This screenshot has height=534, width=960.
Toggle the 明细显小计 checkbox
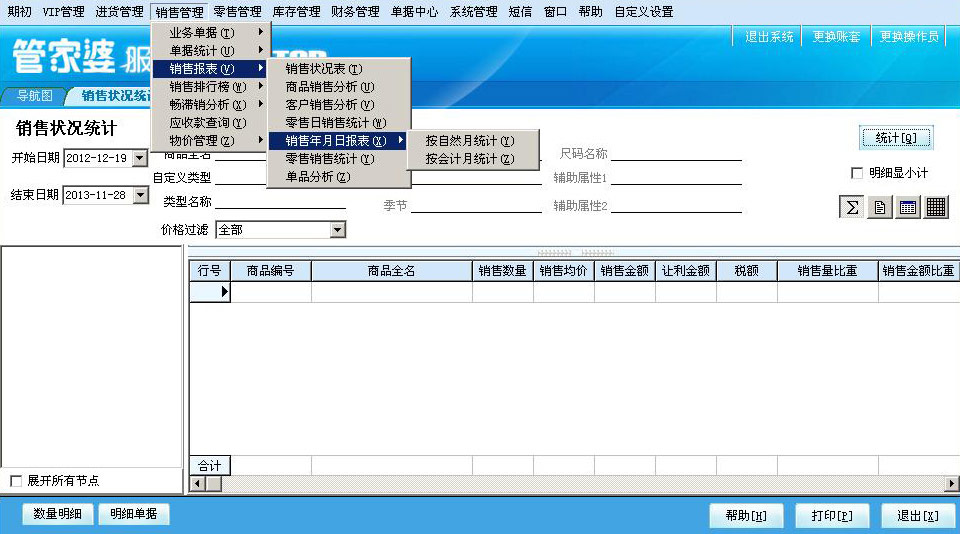pos(857,173)
